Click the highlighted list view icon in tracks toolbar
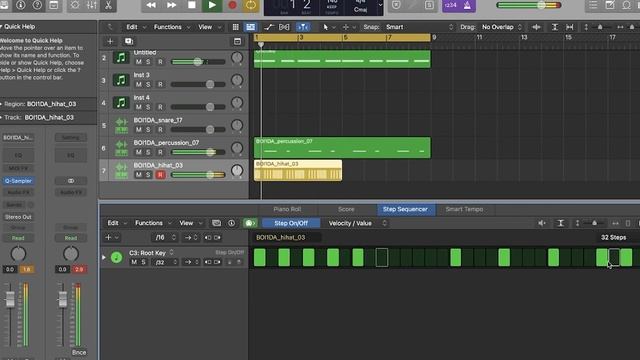The height and width of the screenshot is (360, 640). pyautogui.click(x=250, y=27)
